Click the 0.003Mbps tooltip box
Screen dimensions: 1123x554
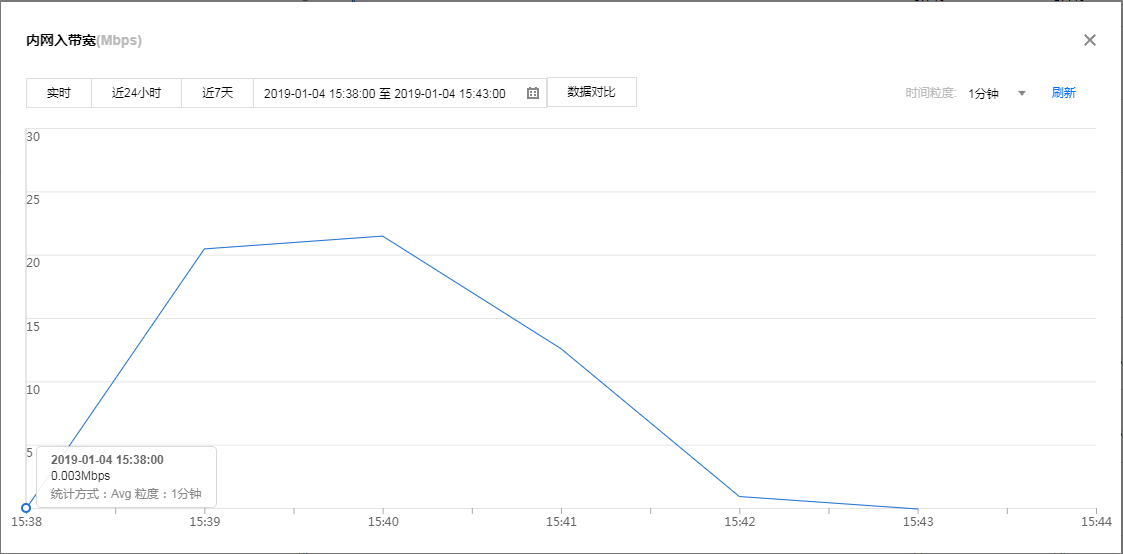tap(126, 476)
